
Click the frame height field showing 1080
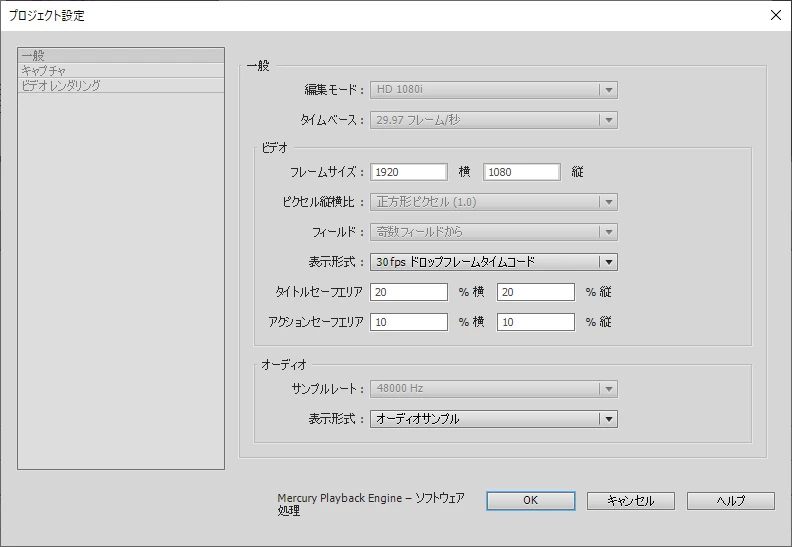[522, 172]
